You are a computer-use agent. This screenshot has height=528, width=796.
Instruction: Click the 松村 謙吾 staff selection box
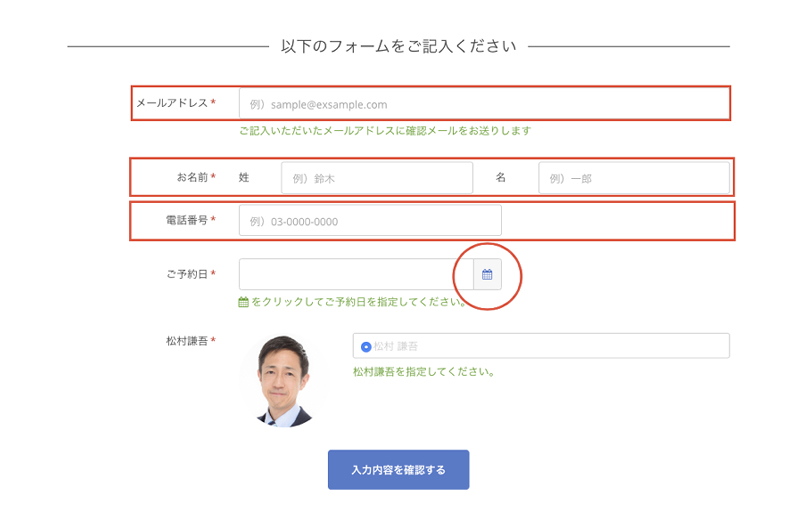[x=541, y=346]
